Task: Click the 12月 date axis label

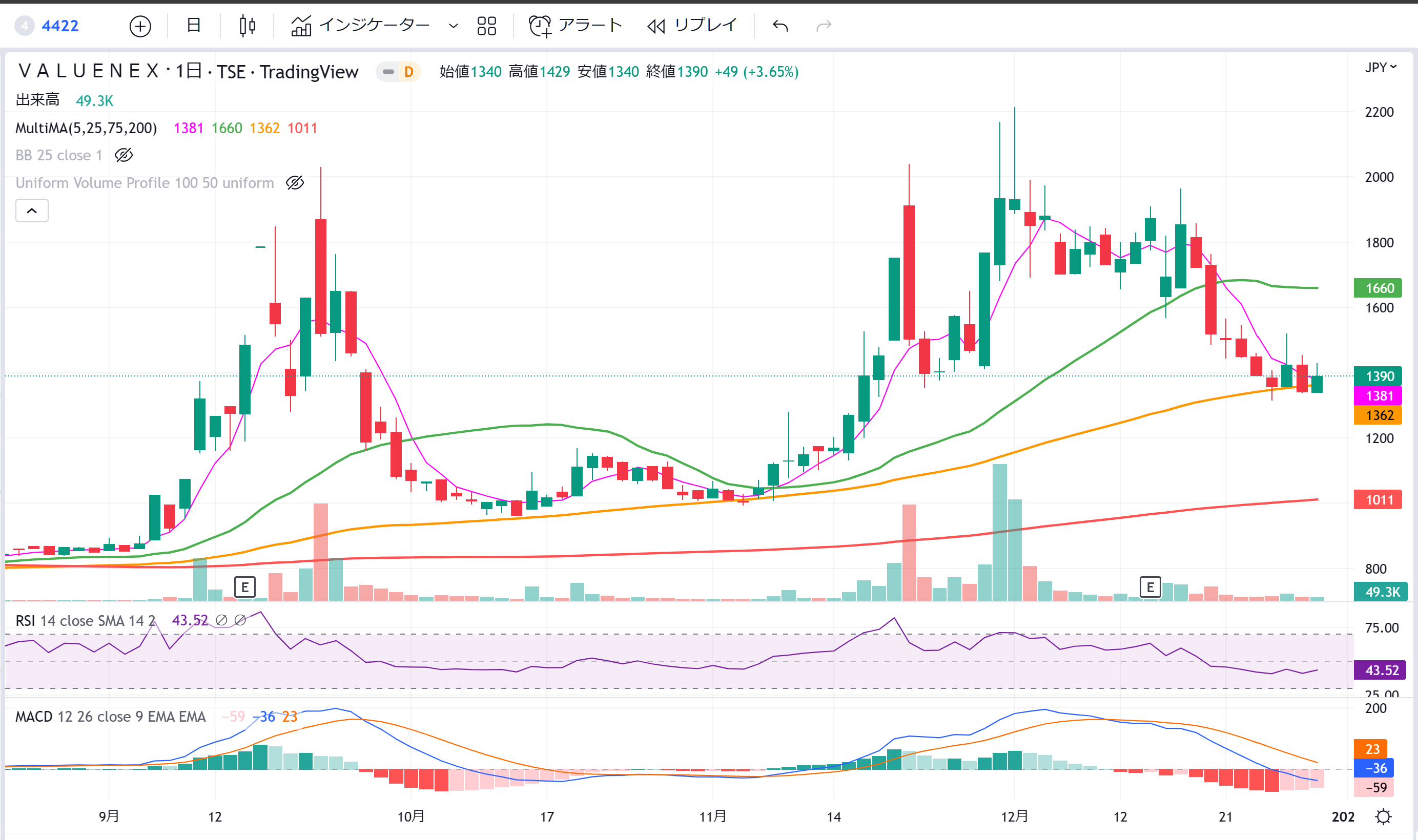Action: 1014,817
